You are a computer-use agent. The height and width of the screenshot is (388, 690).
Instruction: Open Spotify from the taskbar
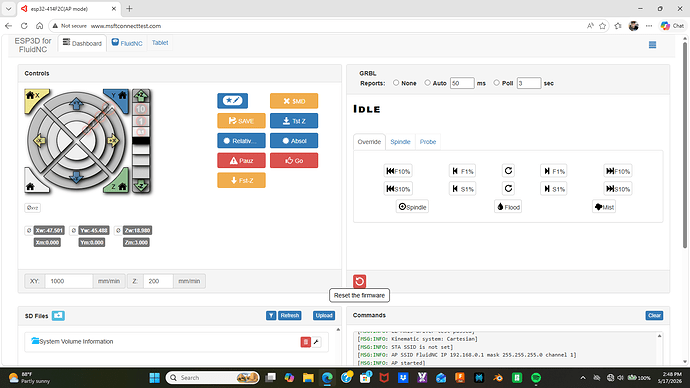536,378
